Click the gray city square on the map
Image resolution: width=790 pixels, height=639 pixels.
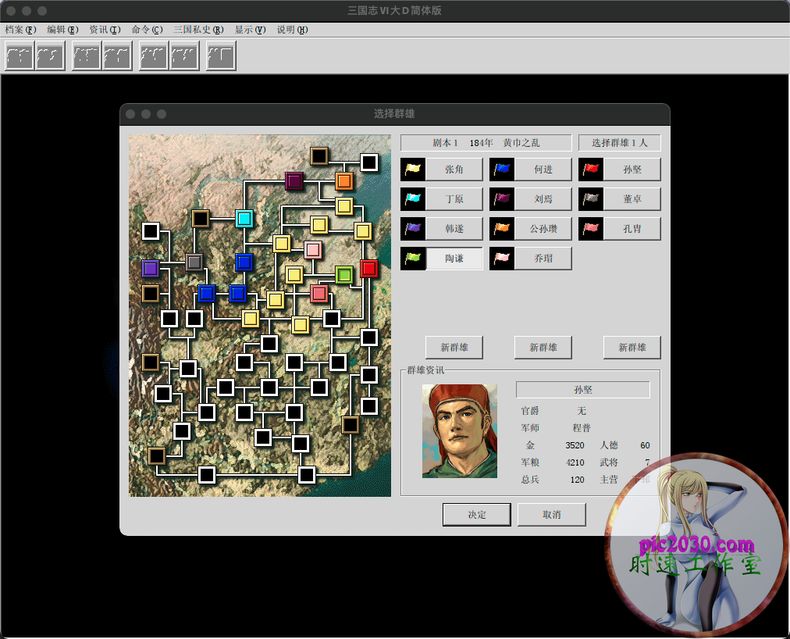(194, 262)
